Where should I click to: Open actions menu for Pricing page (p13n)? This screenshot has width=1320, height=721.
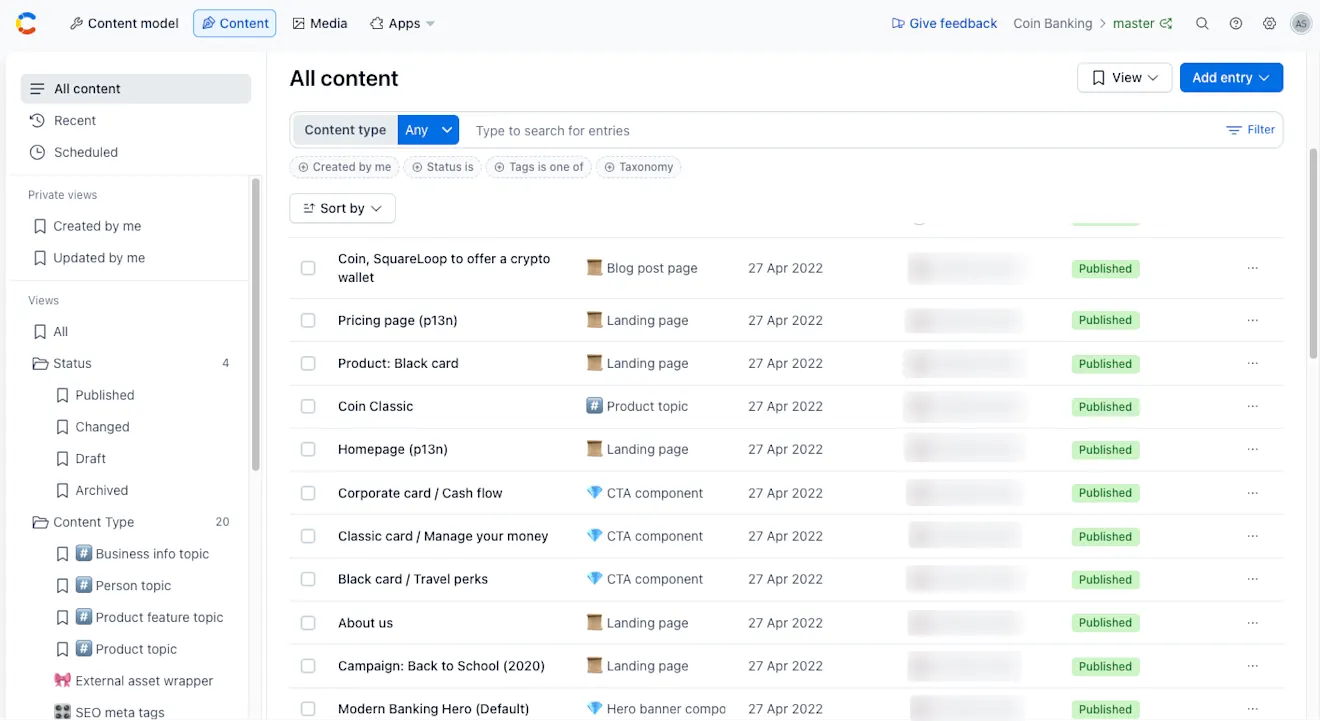pyautogui.click(x=1252, y=320)
